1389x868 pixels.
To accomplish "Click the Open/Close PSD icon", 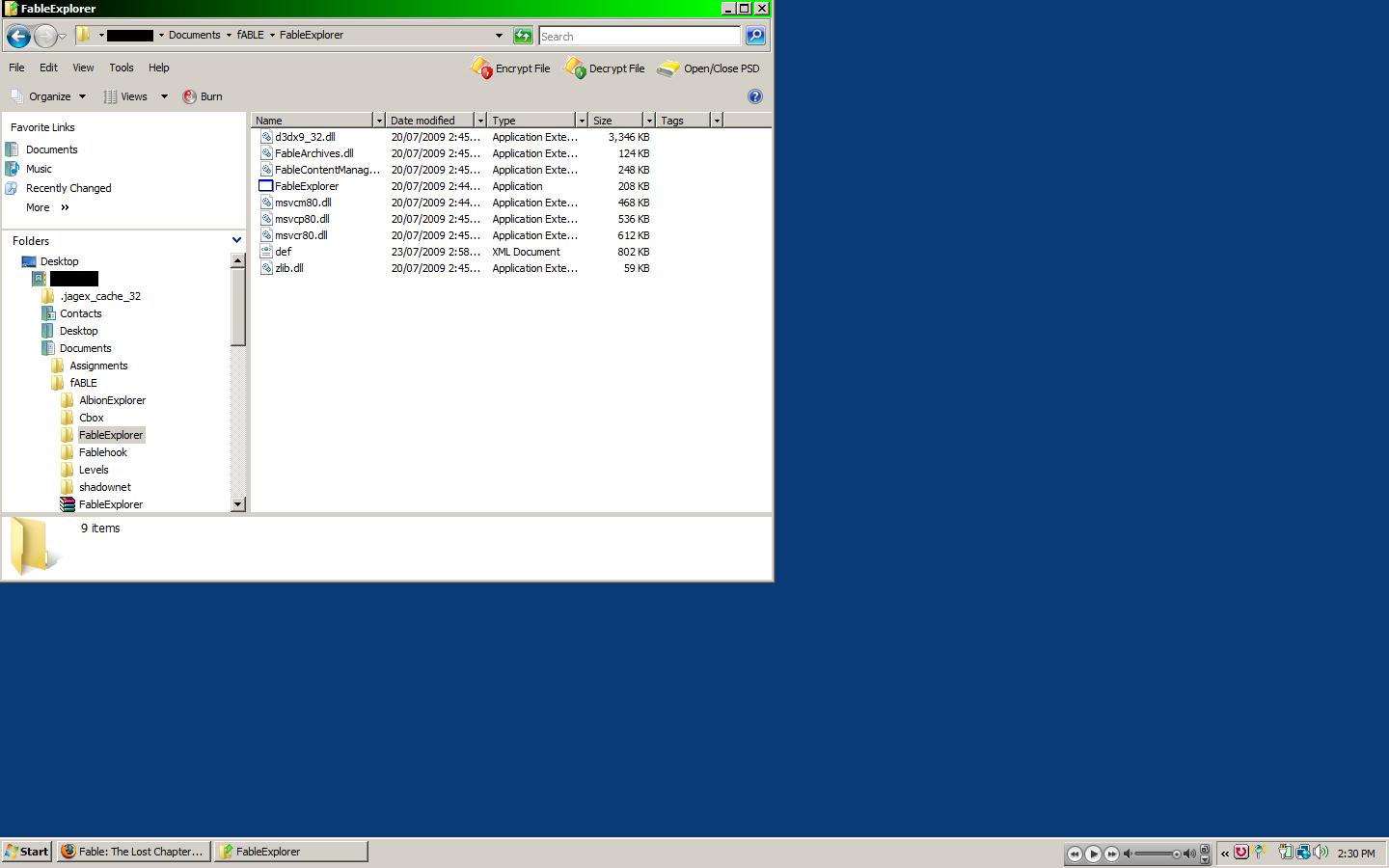I will point(667,68).
